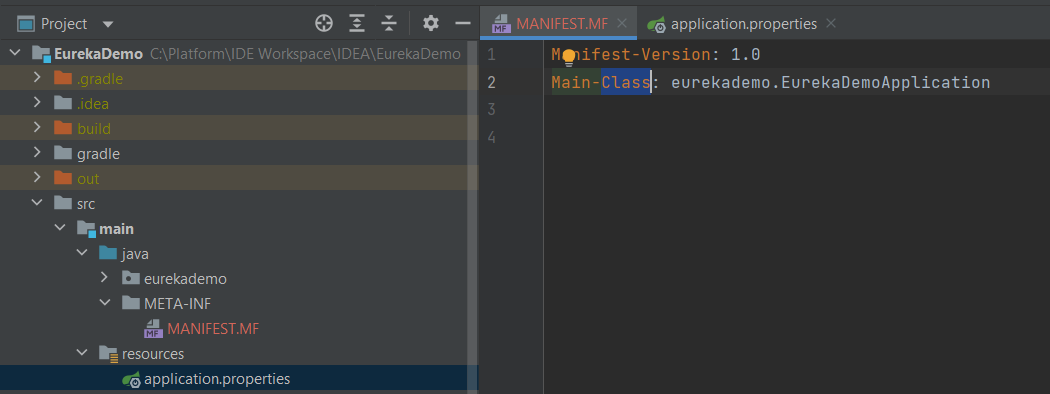This screenshot has width=1050, height=394.
Task: Click the orange out folder icon
Action: pyautogui.click(x=63, y=178)
